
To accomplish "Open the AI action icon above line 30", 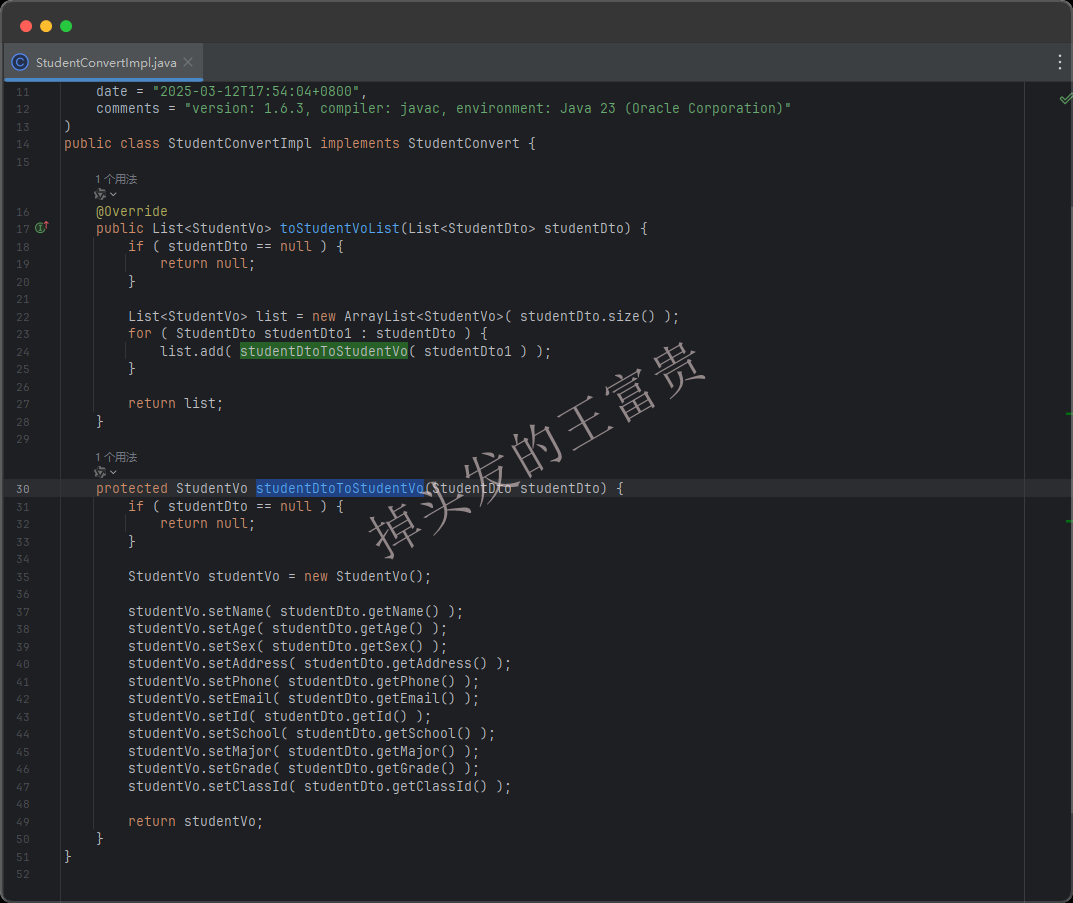I will 100,473.
